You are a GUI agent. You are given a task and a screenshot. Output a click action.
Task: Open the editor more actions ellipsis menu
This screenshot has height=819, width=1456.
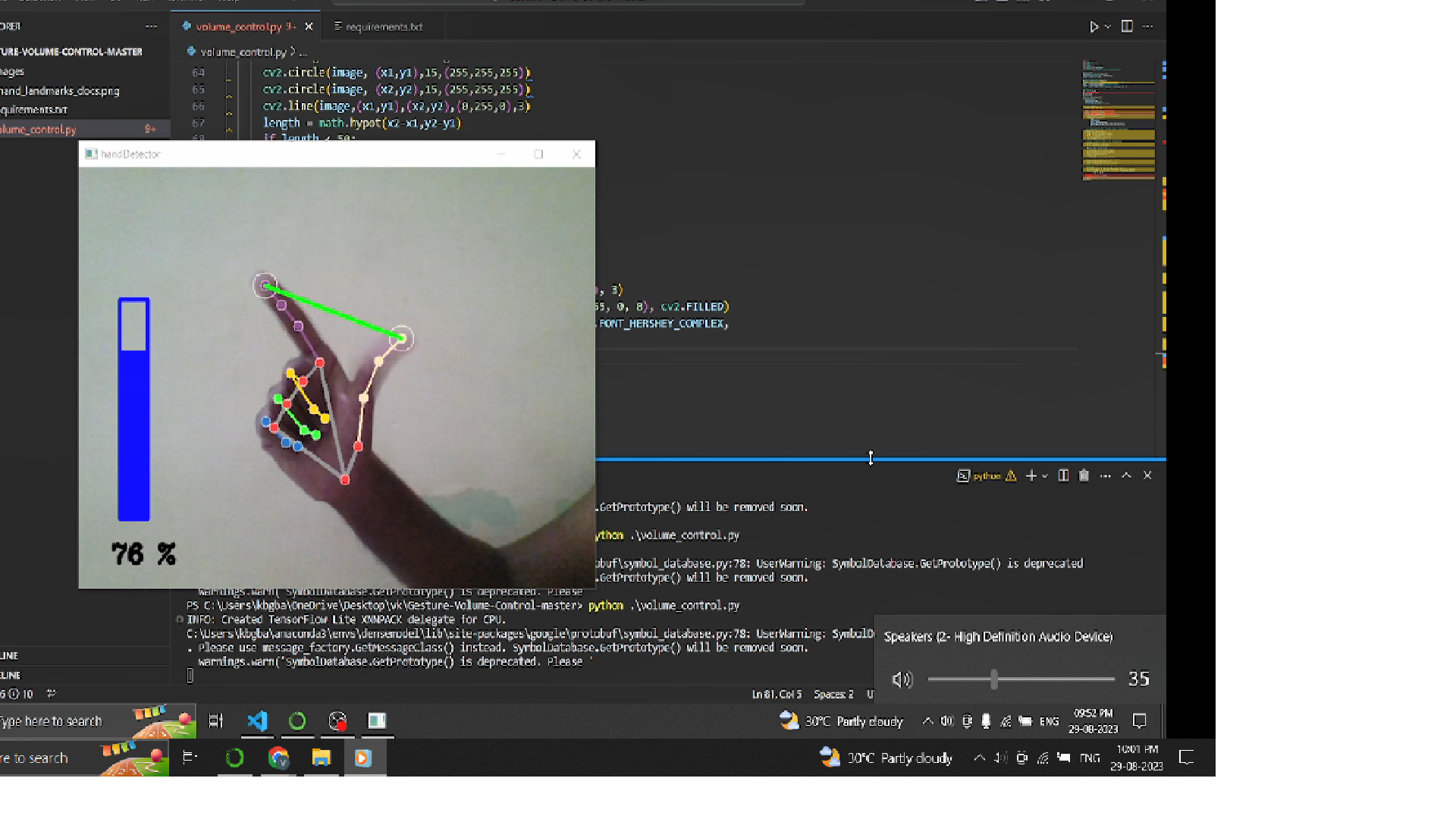click(x=1147, y=27)
